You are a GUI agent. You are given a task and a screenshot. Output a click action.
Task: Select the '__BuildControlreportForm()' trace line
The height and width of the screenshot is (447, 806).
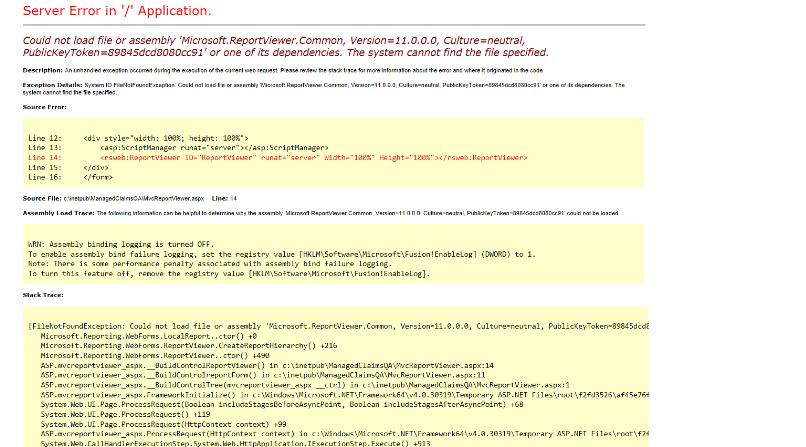click(263, 376)
